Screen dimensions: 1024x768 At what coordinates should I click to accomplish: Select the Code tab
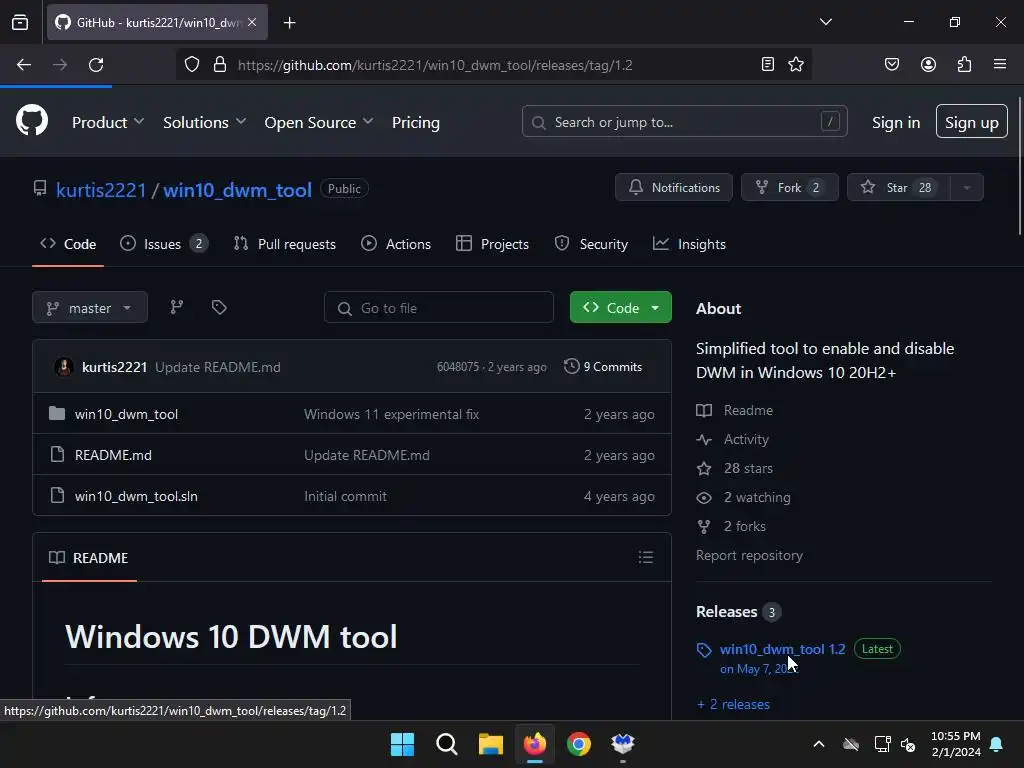point(68,244)
